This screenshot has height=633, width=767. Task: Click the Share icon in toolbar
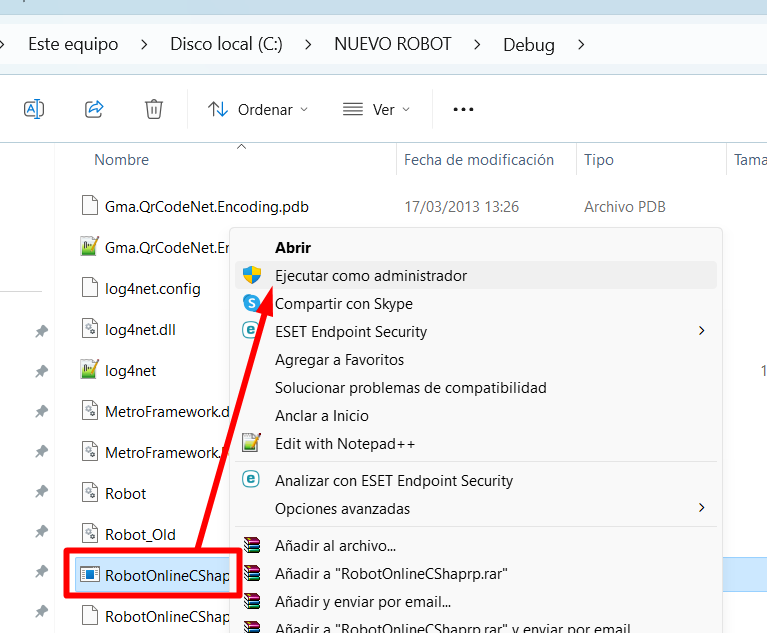click(x=94, y=109)
